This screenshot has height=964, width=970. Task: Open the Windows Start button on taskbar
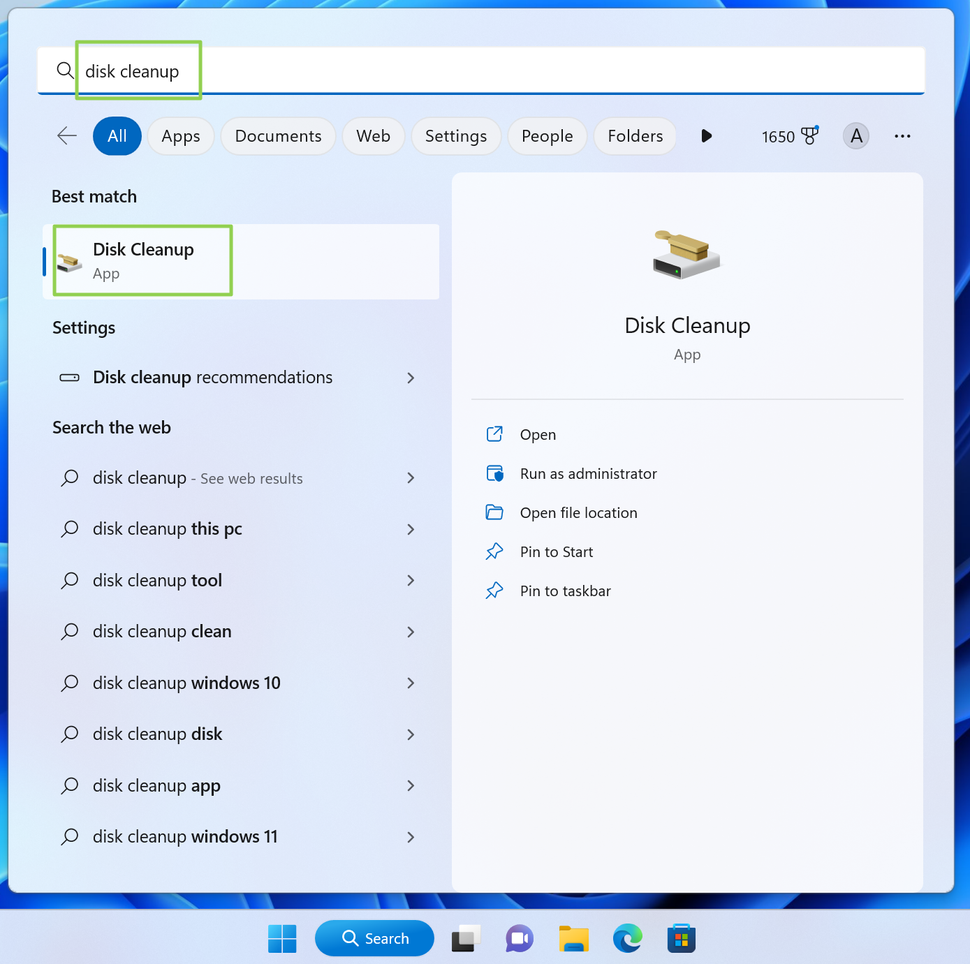click(282, 939)
